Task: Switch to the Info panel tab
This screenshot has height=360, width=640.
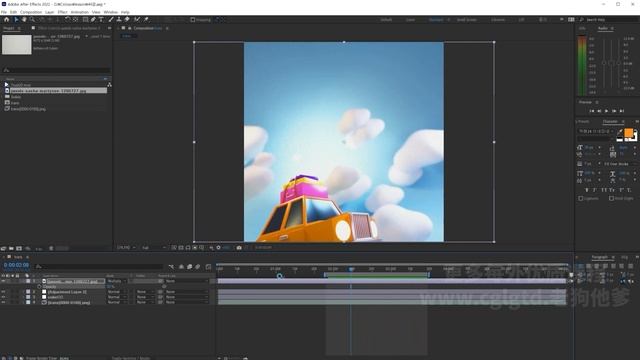Action: 582,29
